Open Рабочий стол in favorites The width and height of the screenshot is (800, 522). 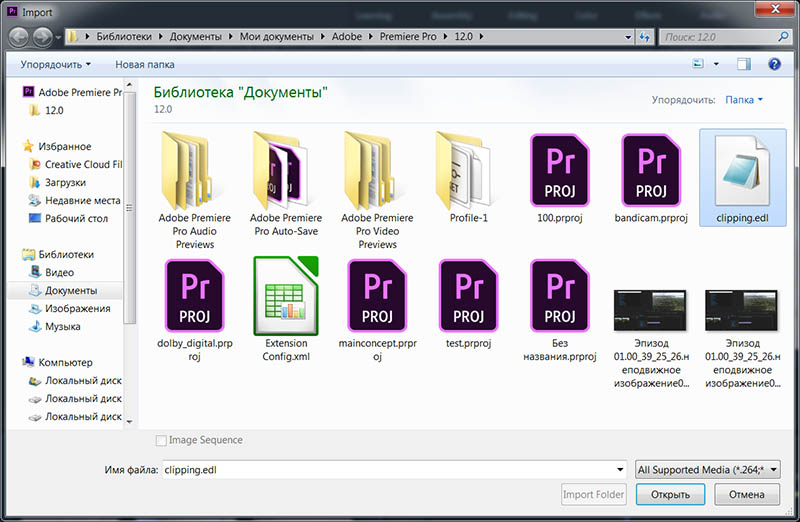click(68, 218)
